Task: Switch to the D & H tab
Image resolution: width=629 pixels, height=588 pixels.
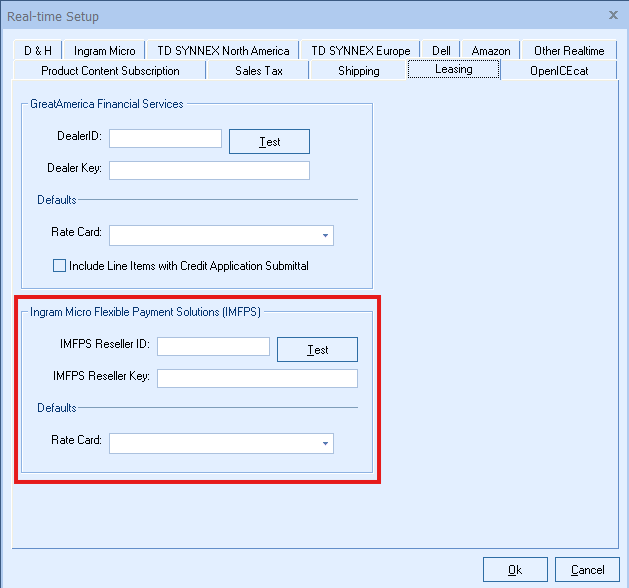Action: (38, 51)
